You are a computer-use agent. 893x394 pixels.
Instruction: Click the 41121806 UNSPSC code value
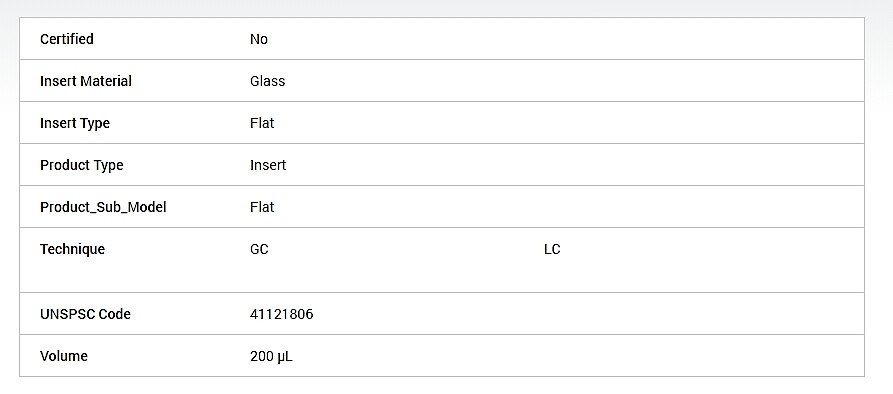[281, 314]
